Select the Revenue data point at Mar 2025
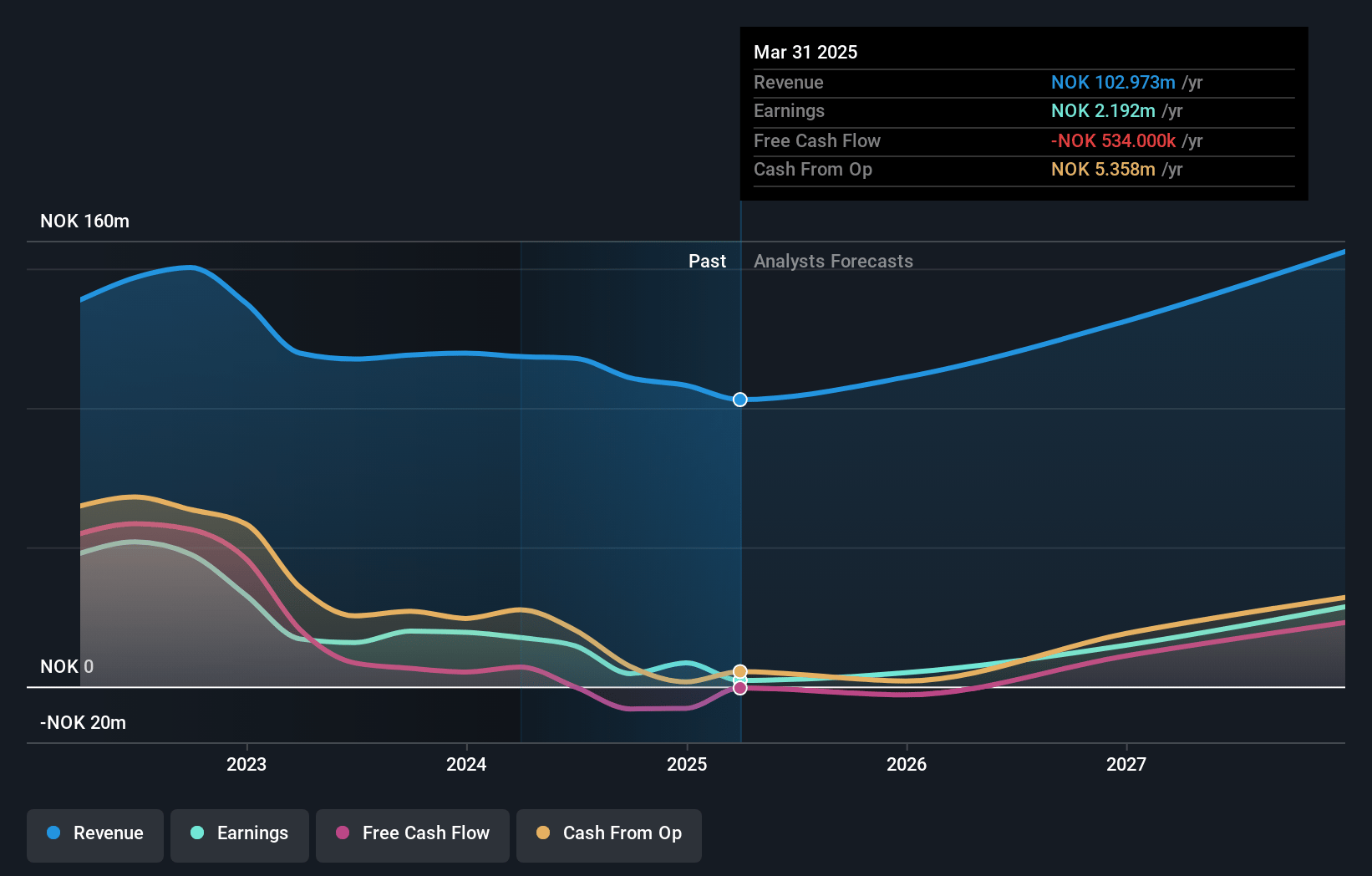This screenshot has width=1372, height=876. pos(740,400)
